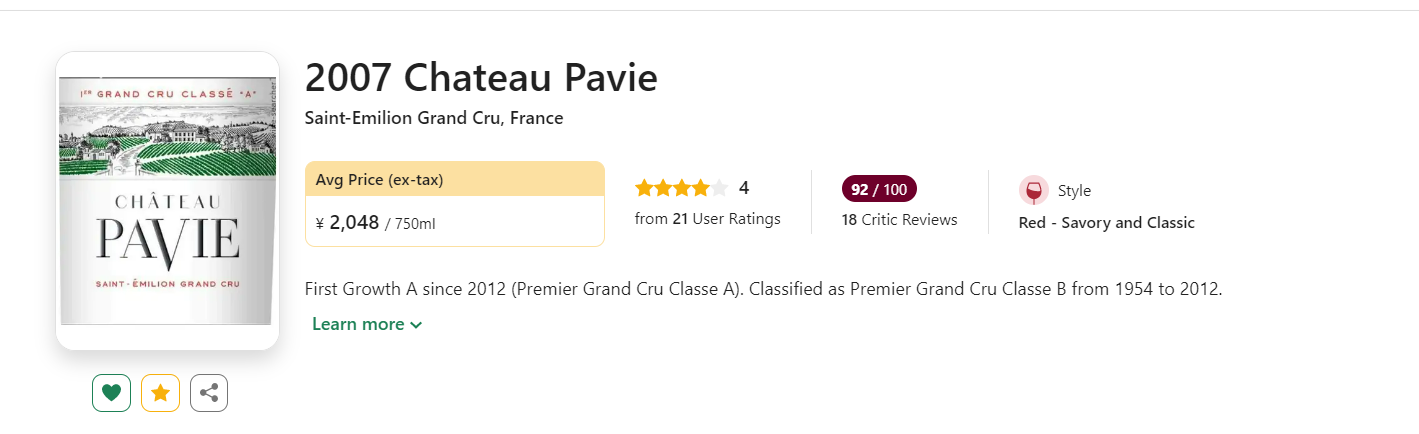Click the Avg Price (ex-tax) header
This screenshot has width=1419, height=434.
coord(380,180)
